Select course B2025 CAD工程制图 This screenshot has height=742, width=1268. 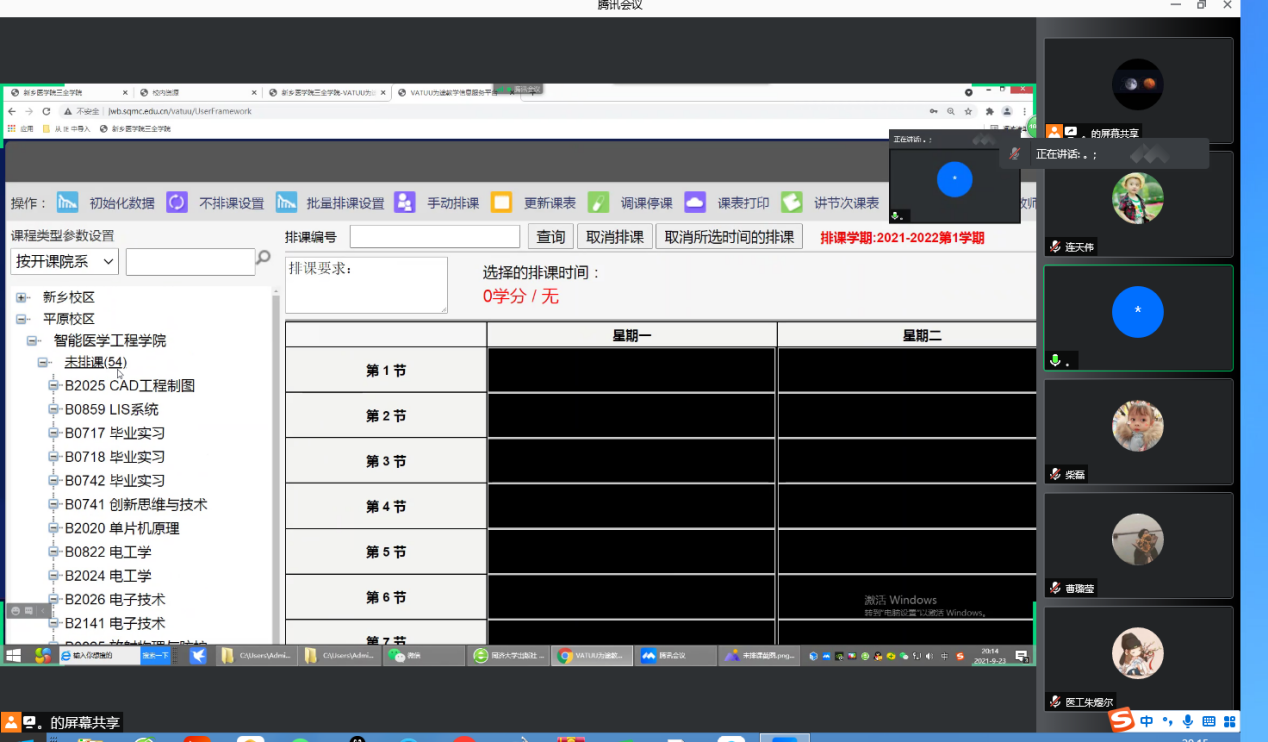(x=130, y=385)
